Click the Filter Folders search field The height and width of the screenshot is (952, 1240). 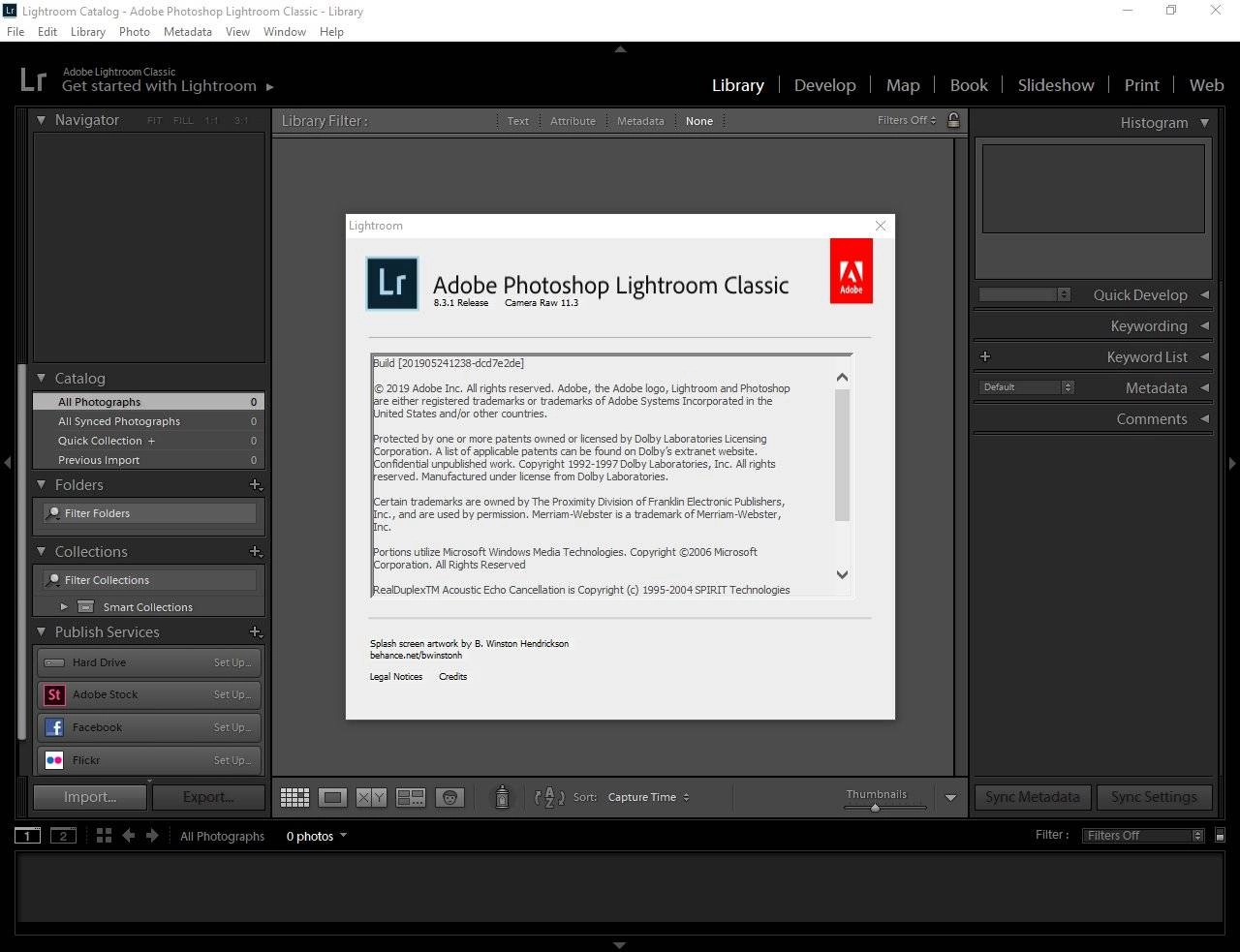(x=151, y=513)
